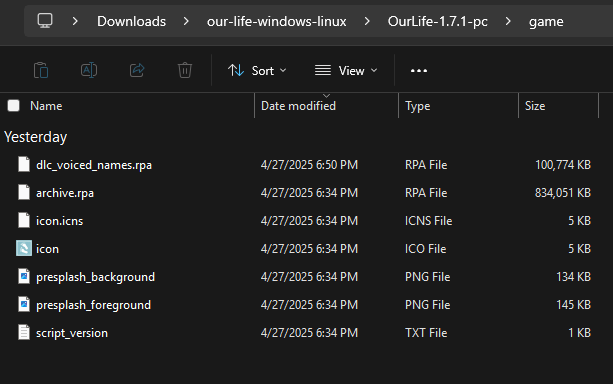Image resolution: width=613 pixels, height=384 pixels.
Task: Click the Rename toolbar icon
Action: tap(89, 70)
